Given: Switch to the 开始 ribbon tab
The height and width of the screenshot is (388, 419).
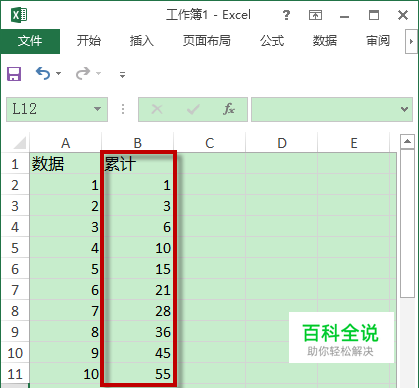Looking at the screenshot, I should (x=89, y=41).
